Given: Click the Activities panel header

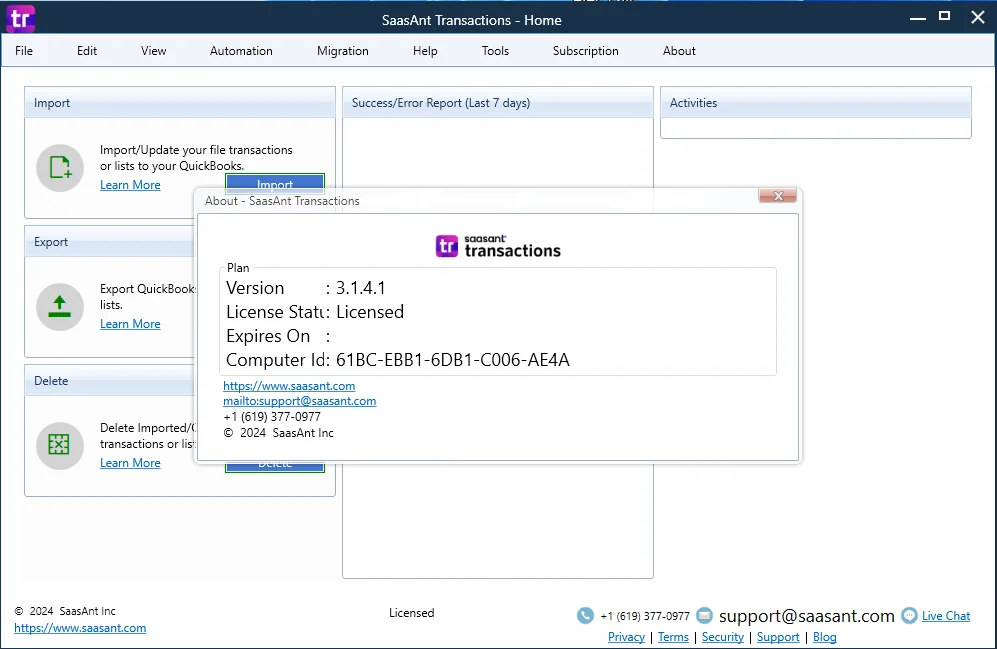Looking at the screenshot, I should click(816, 103).
